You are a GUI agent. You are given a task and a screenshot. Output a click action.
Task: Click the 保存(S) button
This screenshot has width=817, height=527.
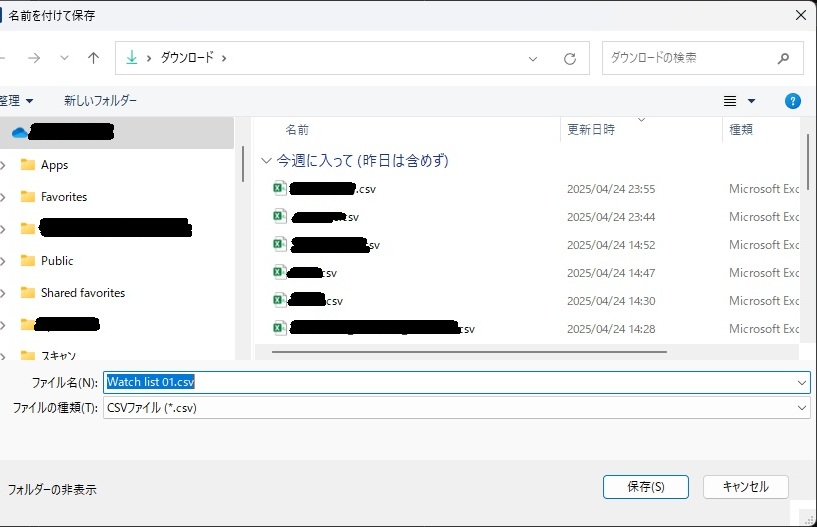pyautogui.click(x=646, y=487)
